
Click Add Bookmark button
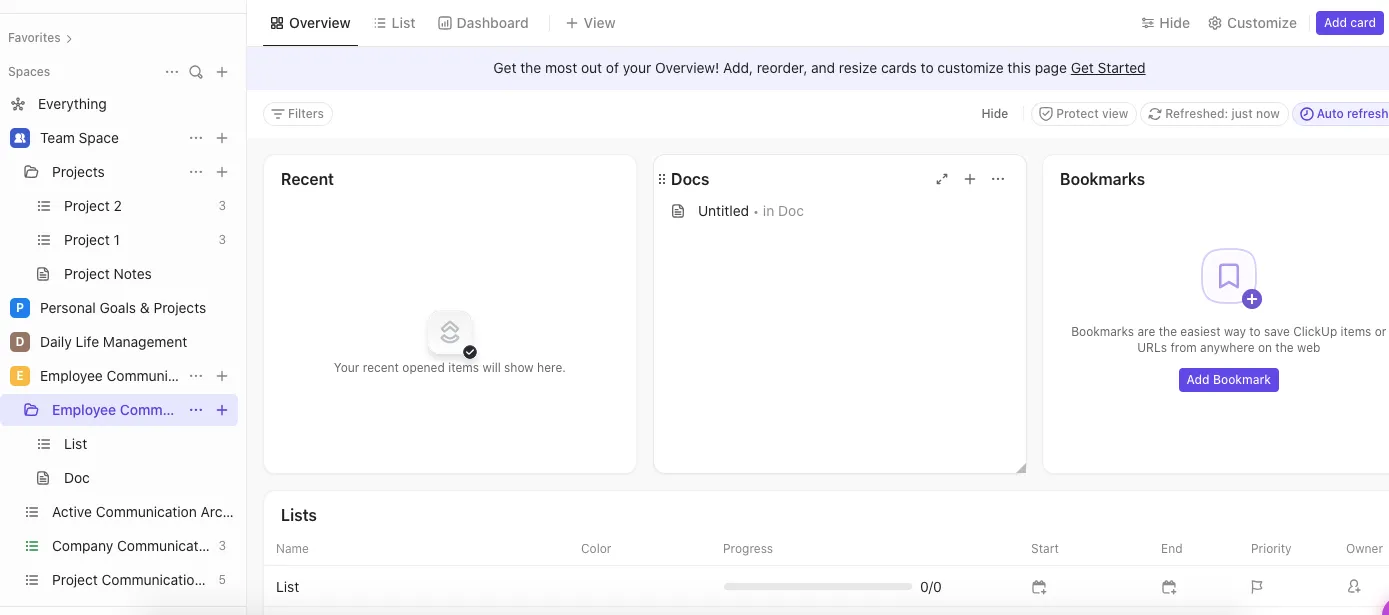(x=1228, y=380)
